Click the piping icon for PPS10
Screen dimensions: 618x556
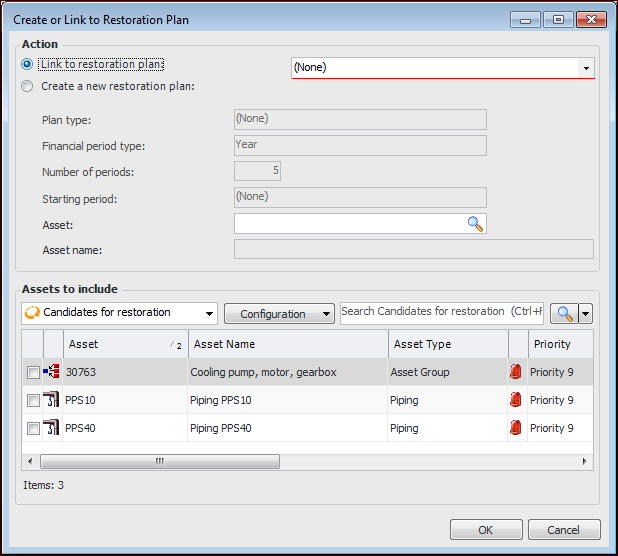[x=52, y=400]
